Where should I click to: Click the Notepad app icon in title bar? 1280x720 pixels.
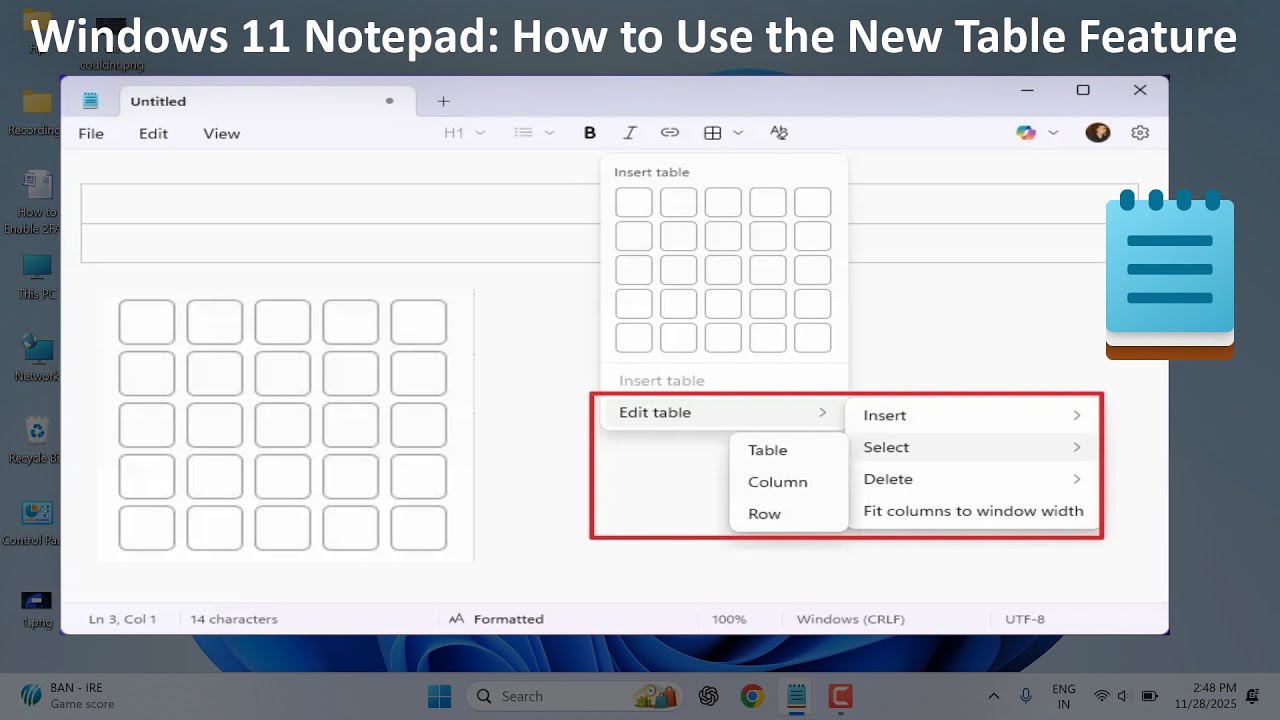pos(91,101)
